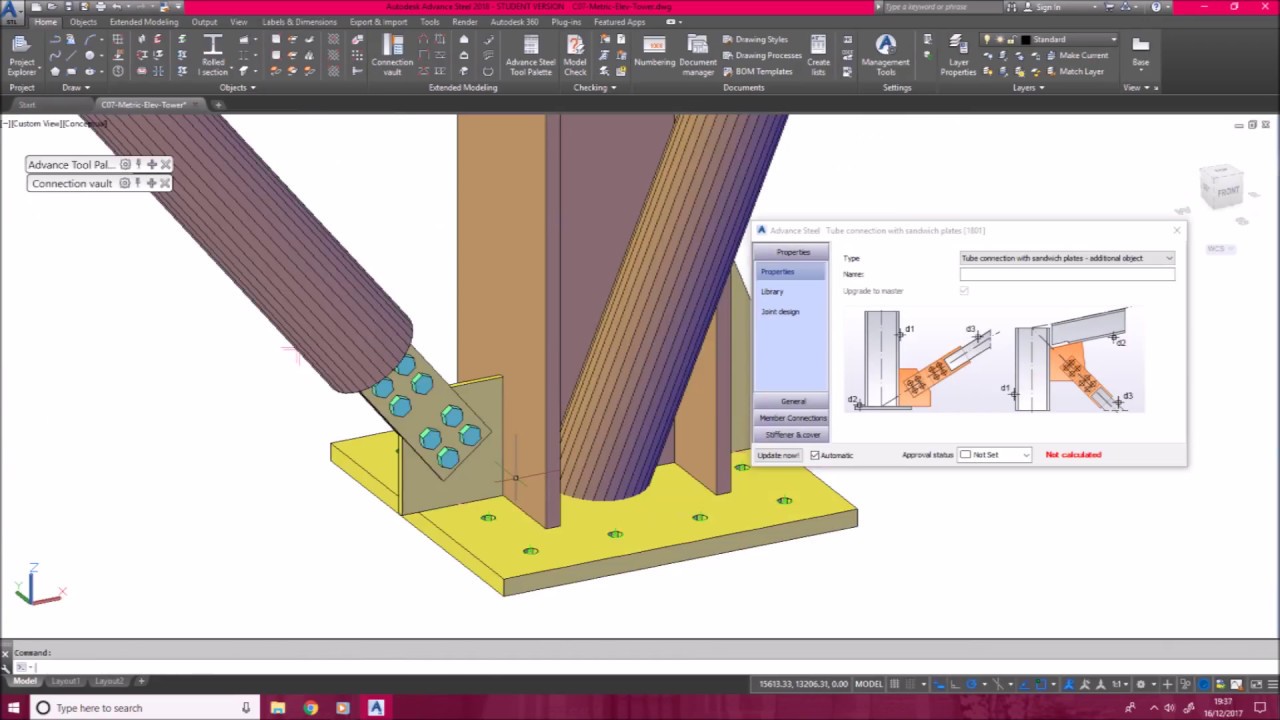This screenshot has width=1280, height=720.
Task: Open the Document manager
Action: 698,53
